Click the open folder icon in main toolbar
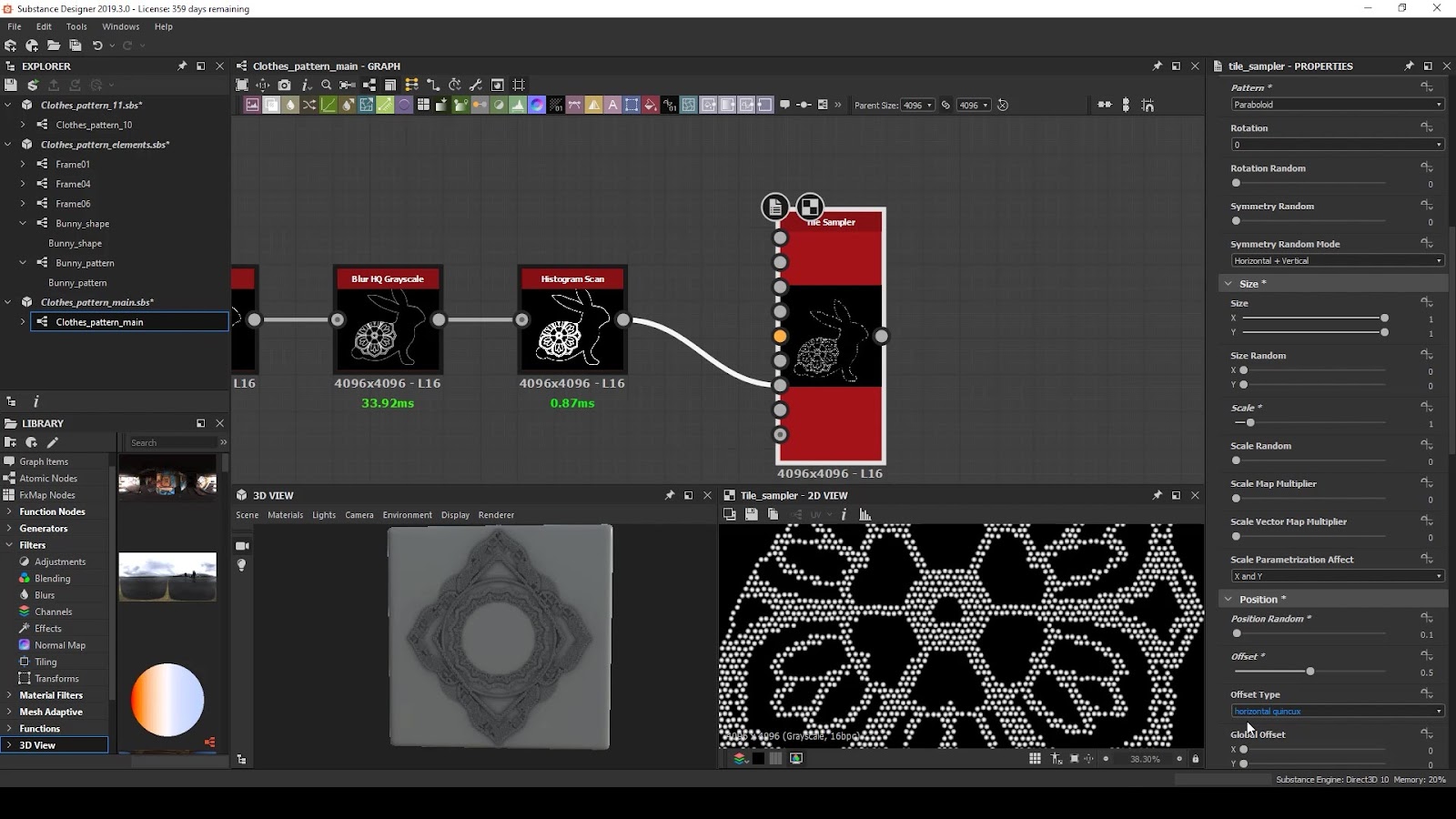The height and width of the screenshot is (819, 1456). pos(54,45)
